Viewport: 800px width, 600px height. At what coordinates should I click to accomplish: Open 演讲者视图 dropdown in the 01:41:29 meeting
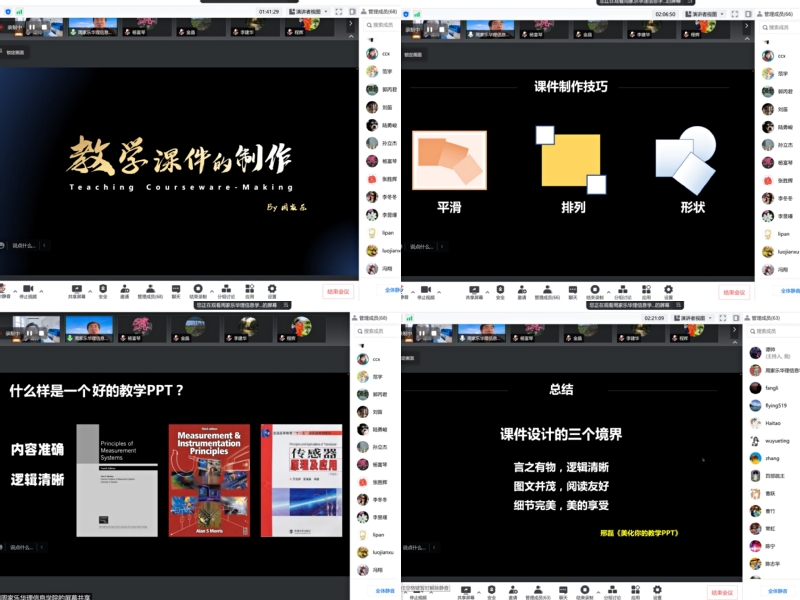point(308,11)
